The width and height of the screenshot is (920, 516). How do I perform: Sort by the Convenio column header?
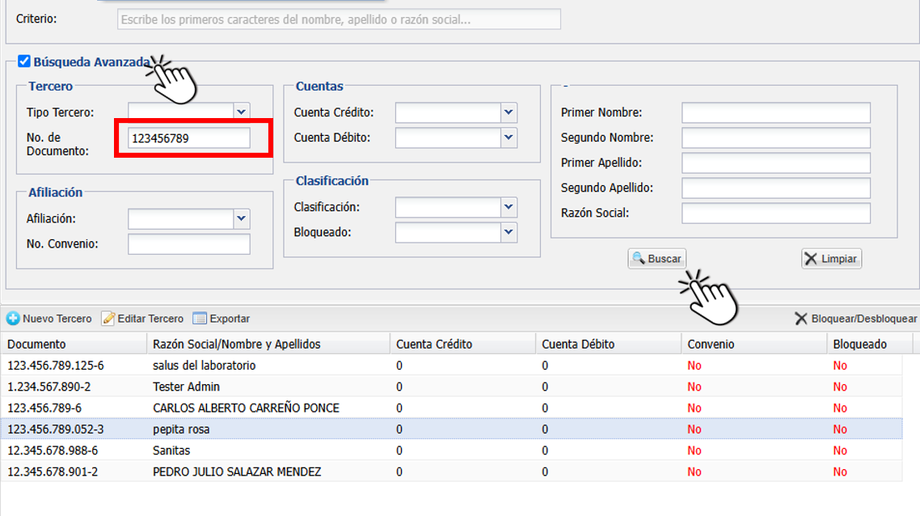point(754,344)
